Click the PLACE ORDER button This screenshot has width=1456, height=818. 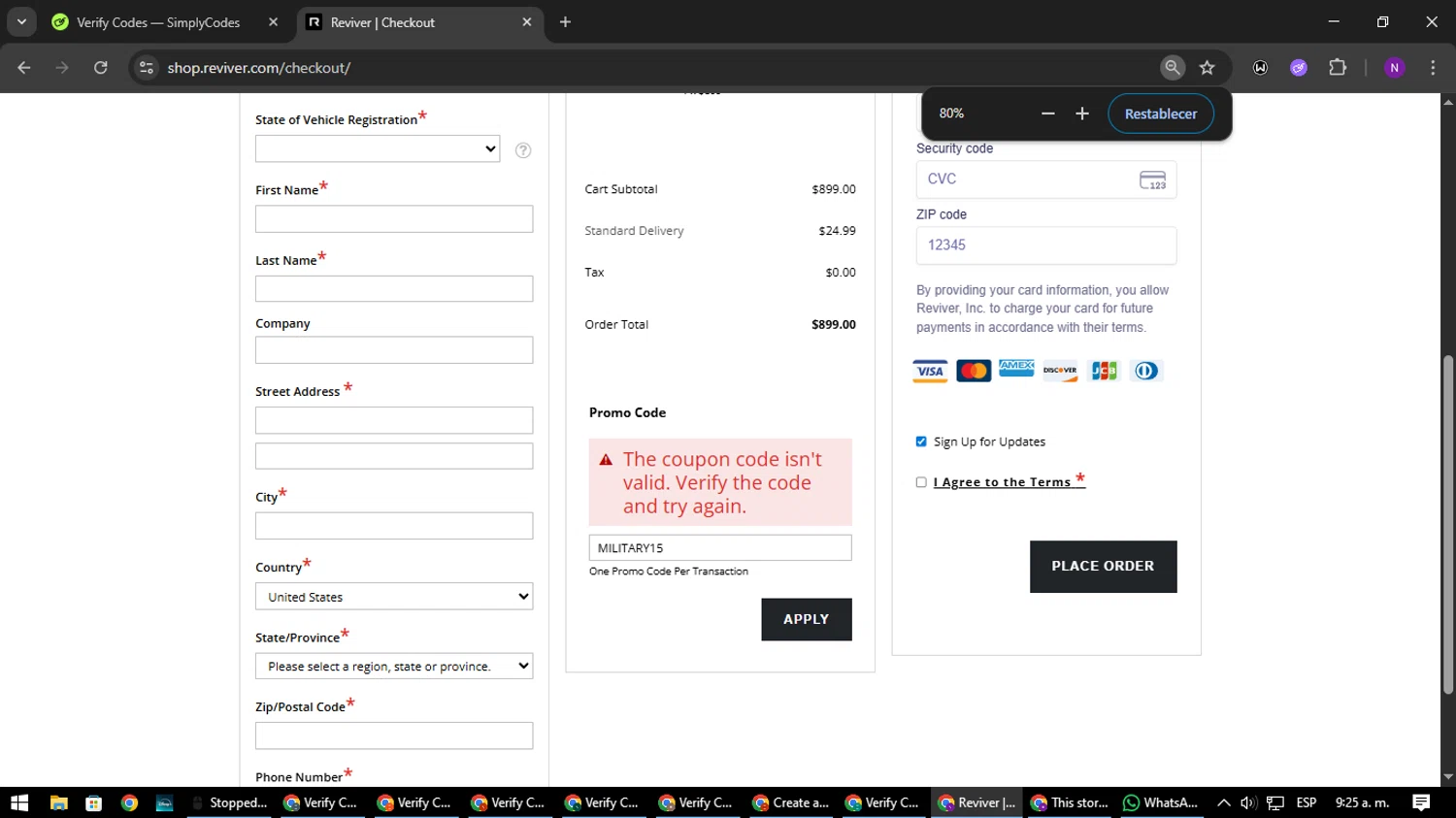click(1104, 567)
